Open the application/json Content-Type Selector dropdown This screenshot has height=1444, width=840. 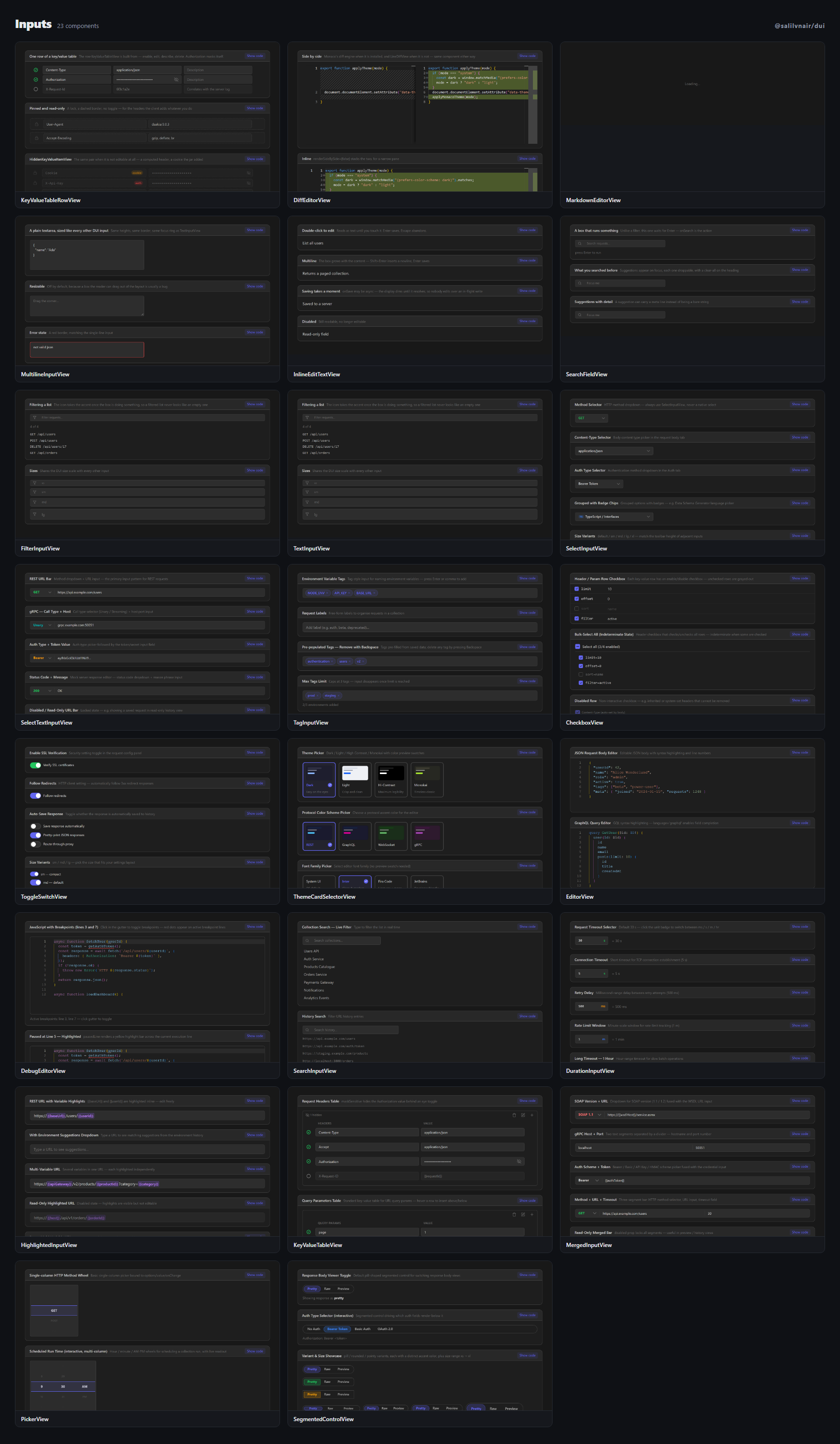pyautogui.click(x=614, y=451)
